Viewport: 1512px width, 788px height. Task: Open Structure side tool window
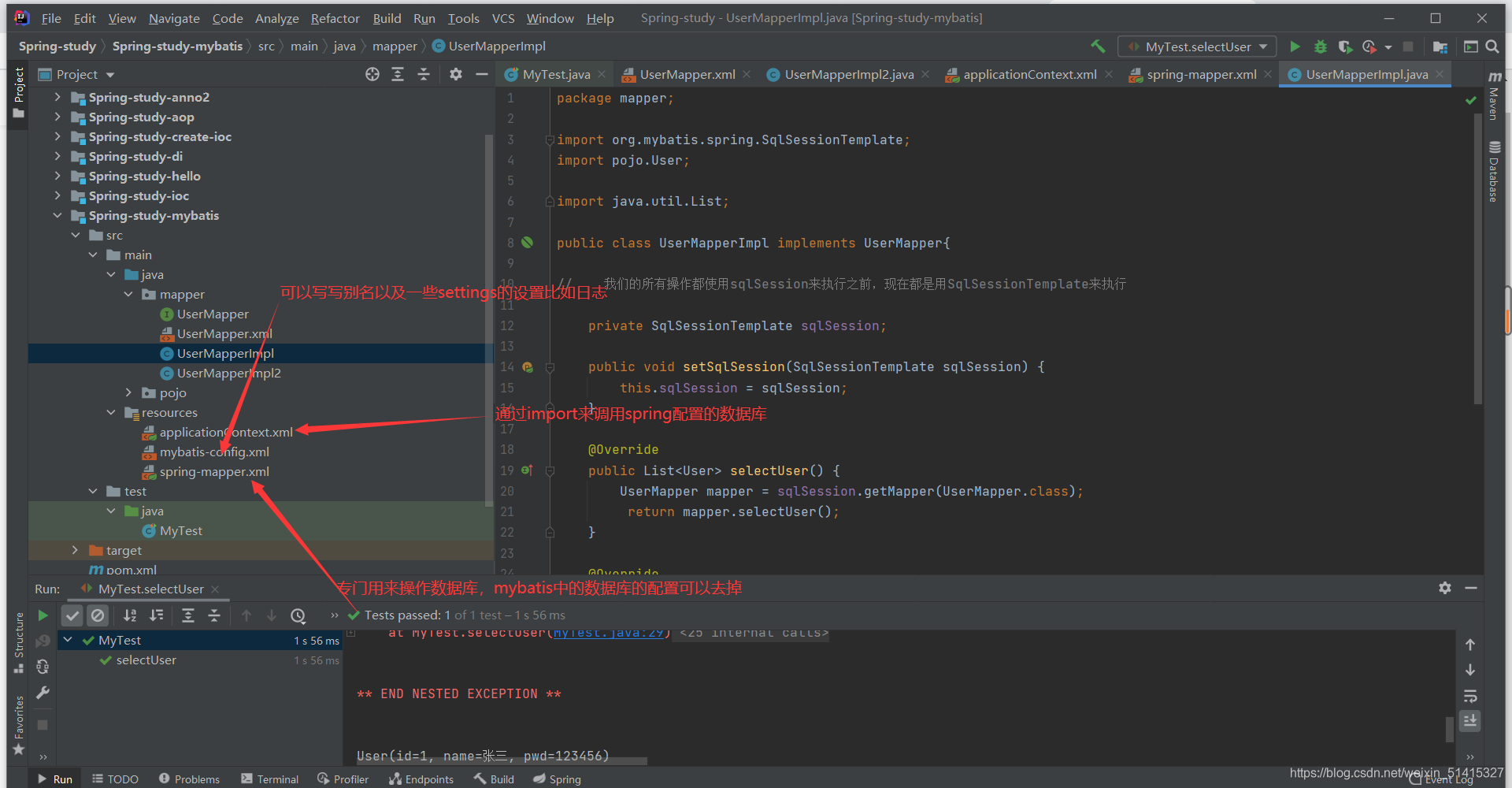pyautogui.click(x=19, y=642)
